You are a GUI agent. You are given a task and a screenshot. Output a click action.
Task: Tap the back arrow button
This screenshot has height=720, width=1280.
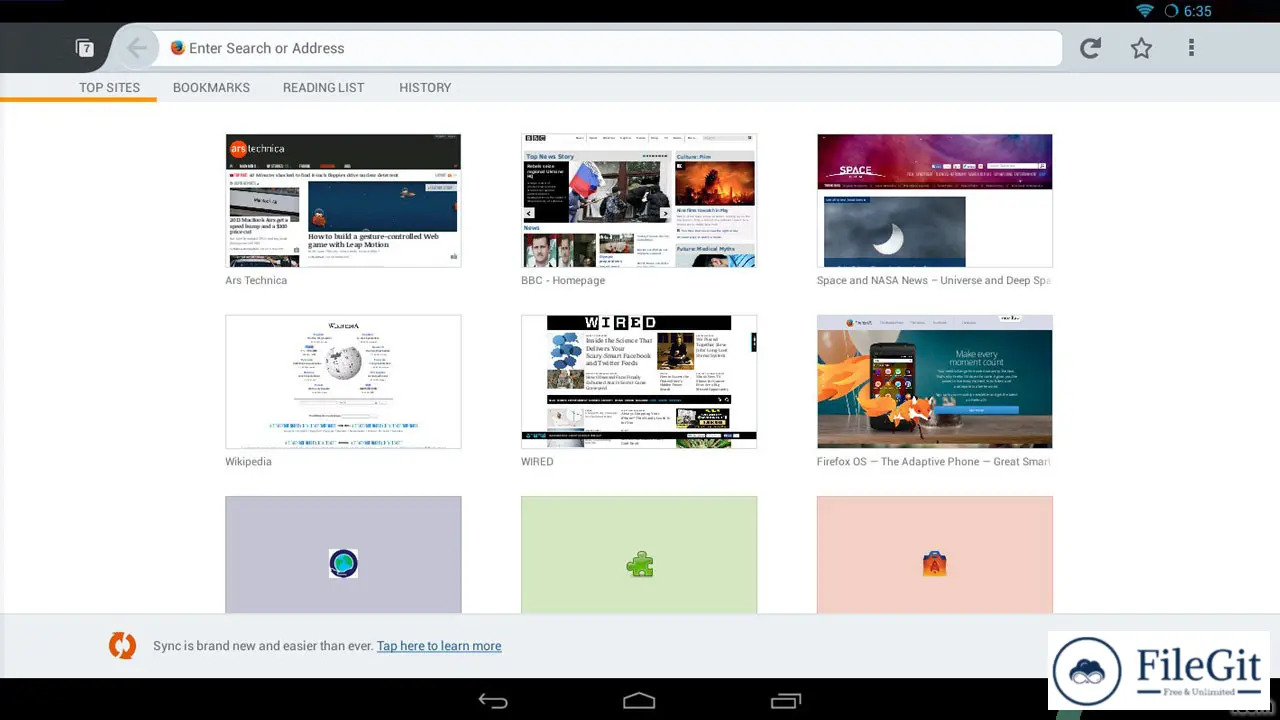coord(137,48)
